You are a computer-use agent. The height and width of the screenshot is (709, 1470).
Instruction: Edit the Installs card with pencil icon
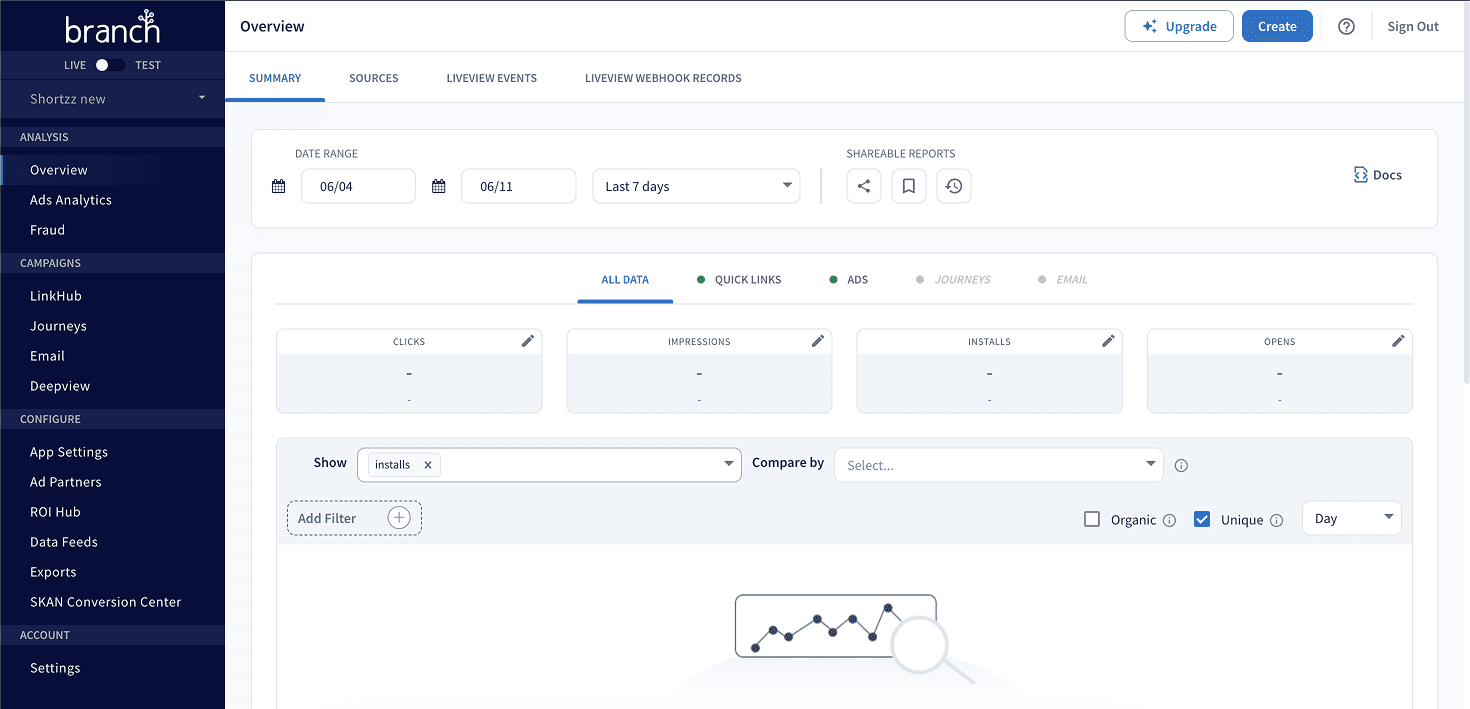click(x=1108, y=341)
